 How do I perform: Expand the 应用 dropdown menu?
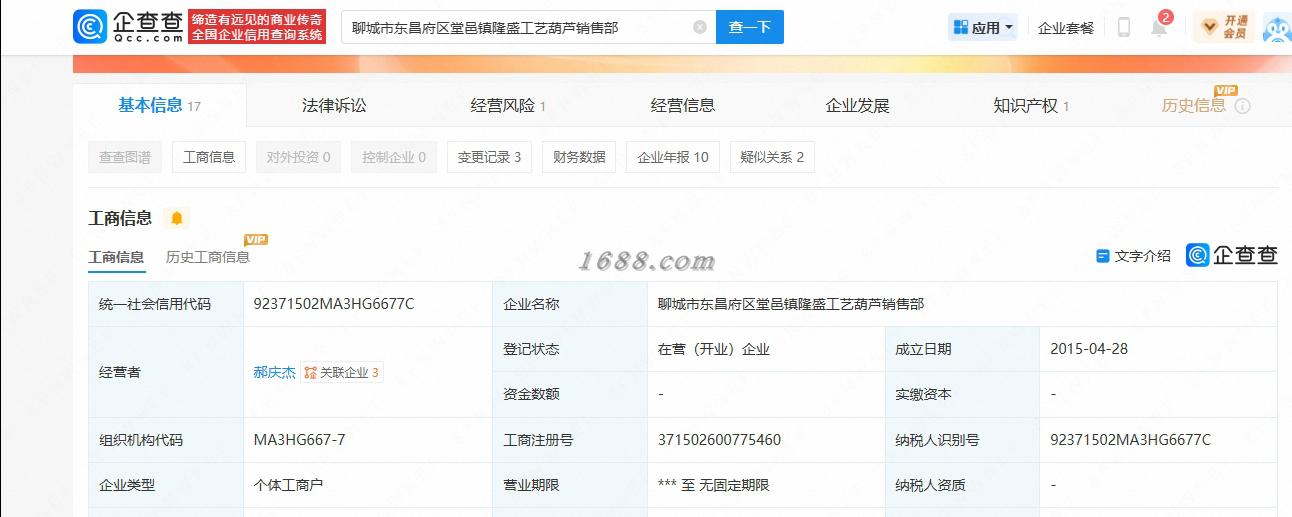pyautogui.click(x=983, y=27)
